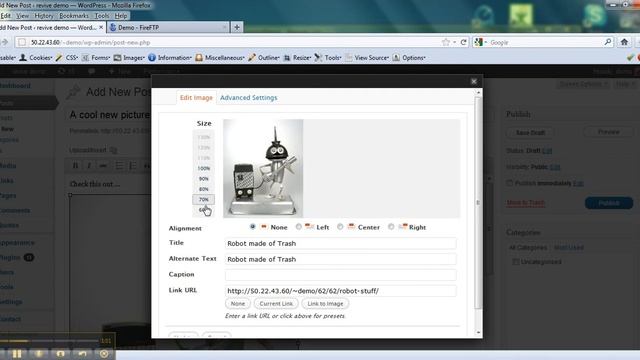Click the dialog scroll down arrow
This screenshot has width=640, height=360.
tap(478, 333)
